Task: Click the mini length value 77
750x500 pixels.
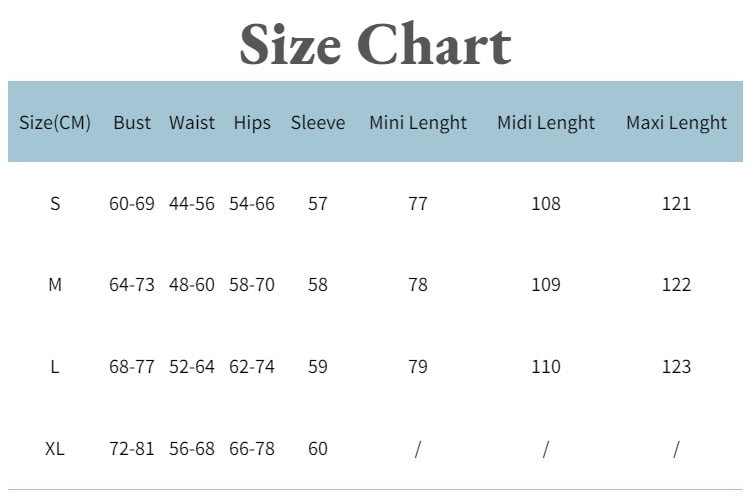Action: 418,204
